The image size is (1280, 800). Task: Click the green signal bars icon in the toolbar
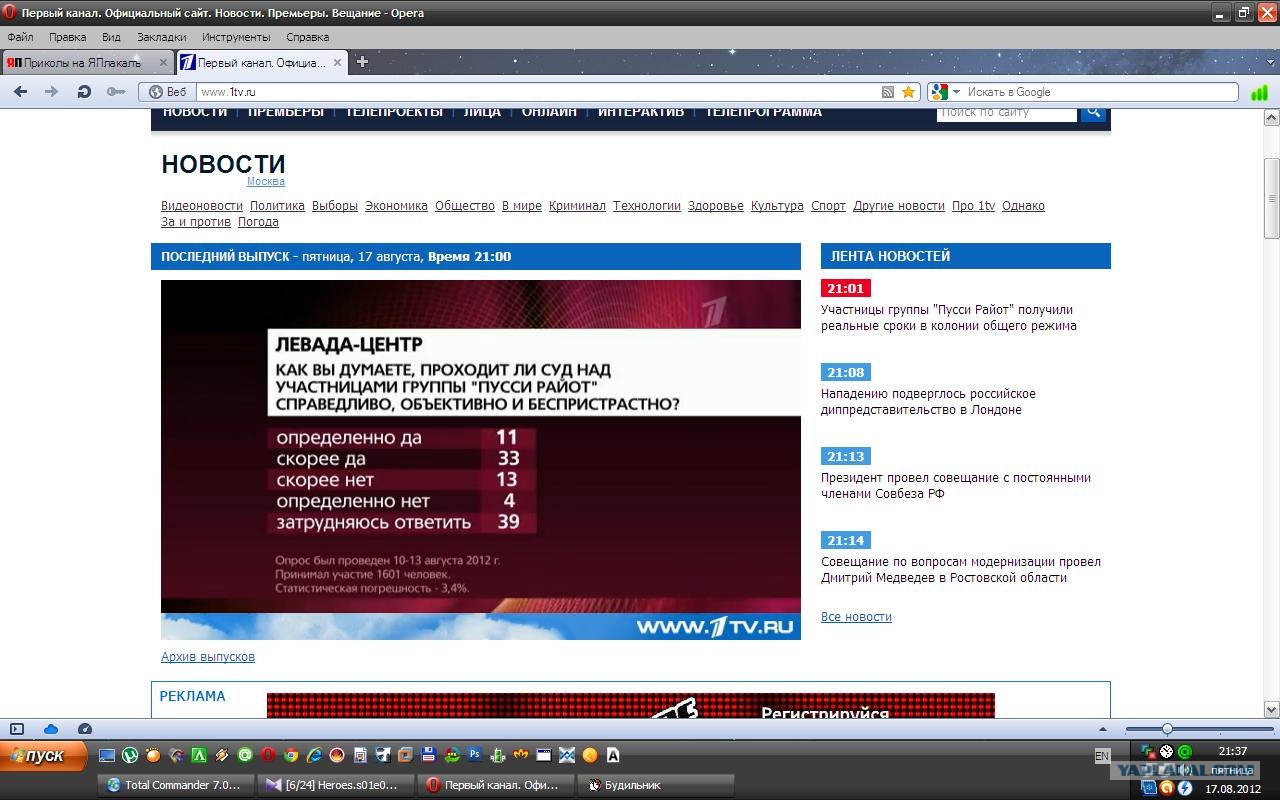pyautogui.click(x=1259, y=92)
